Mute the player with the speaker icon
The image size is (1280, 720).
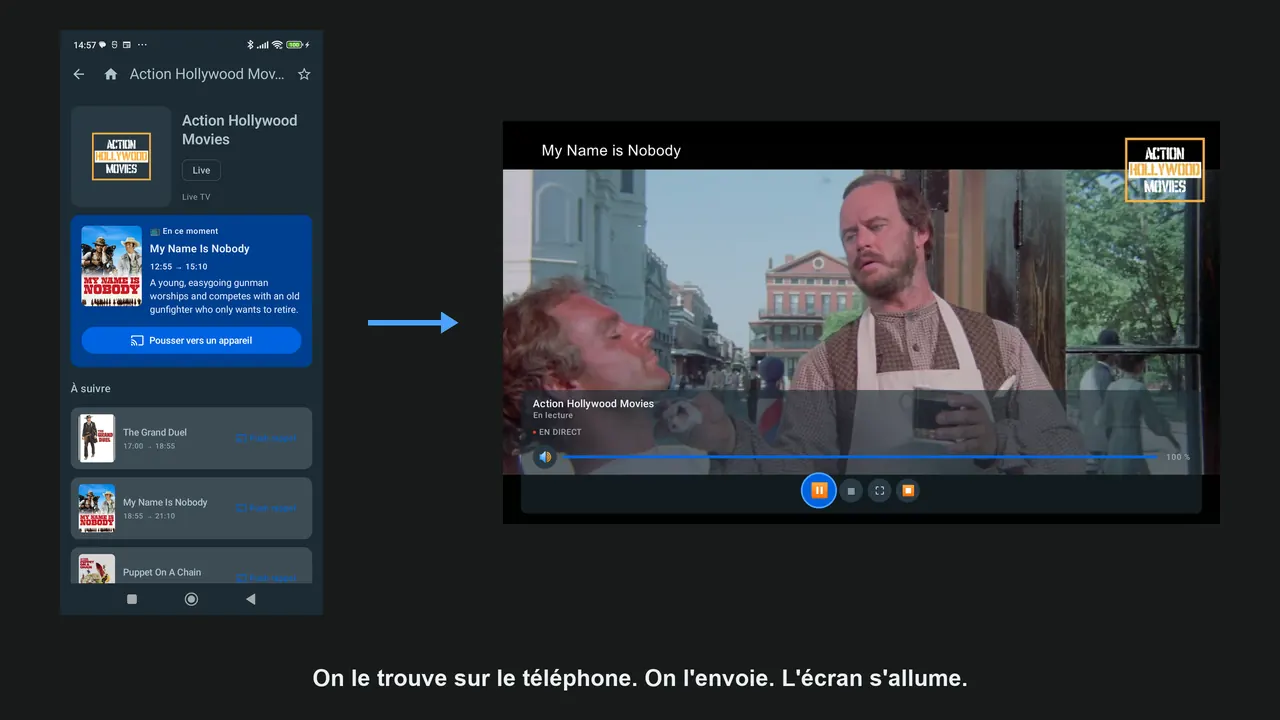pyautogui.click(x=545, y=457)
